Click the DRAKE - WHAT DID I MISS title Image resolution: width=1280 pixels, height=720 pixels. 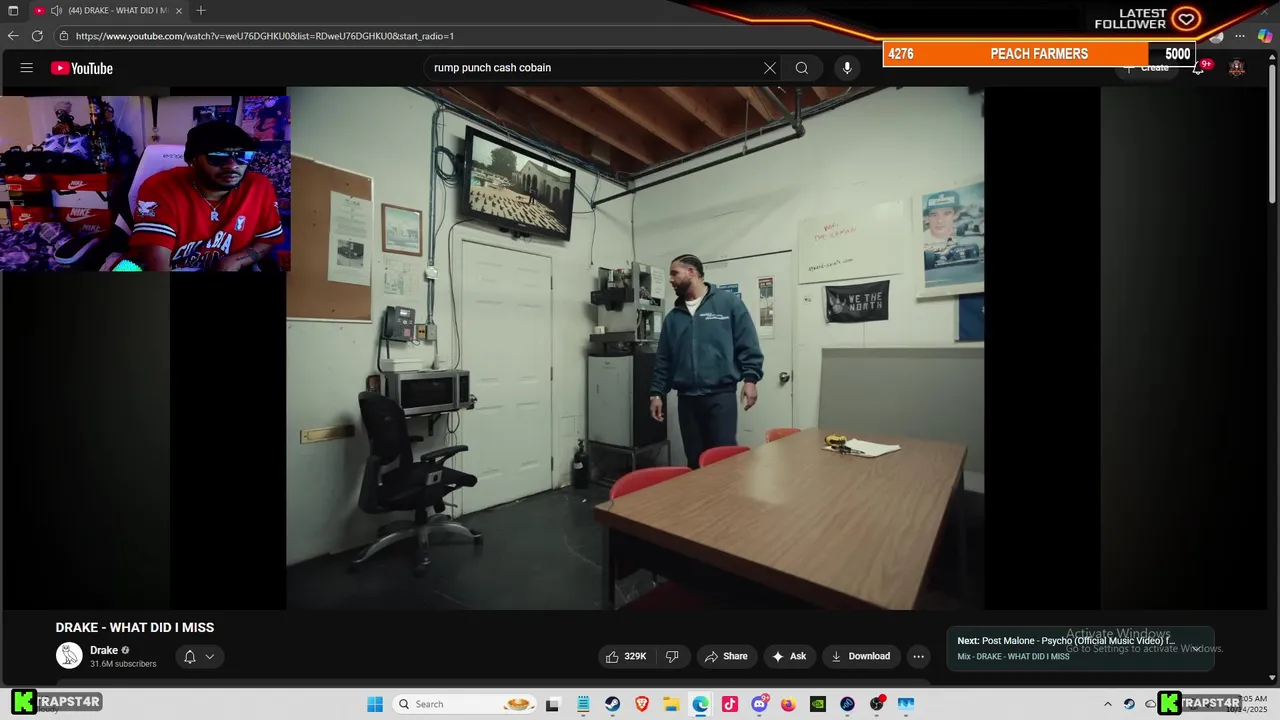tap(135, 628)
